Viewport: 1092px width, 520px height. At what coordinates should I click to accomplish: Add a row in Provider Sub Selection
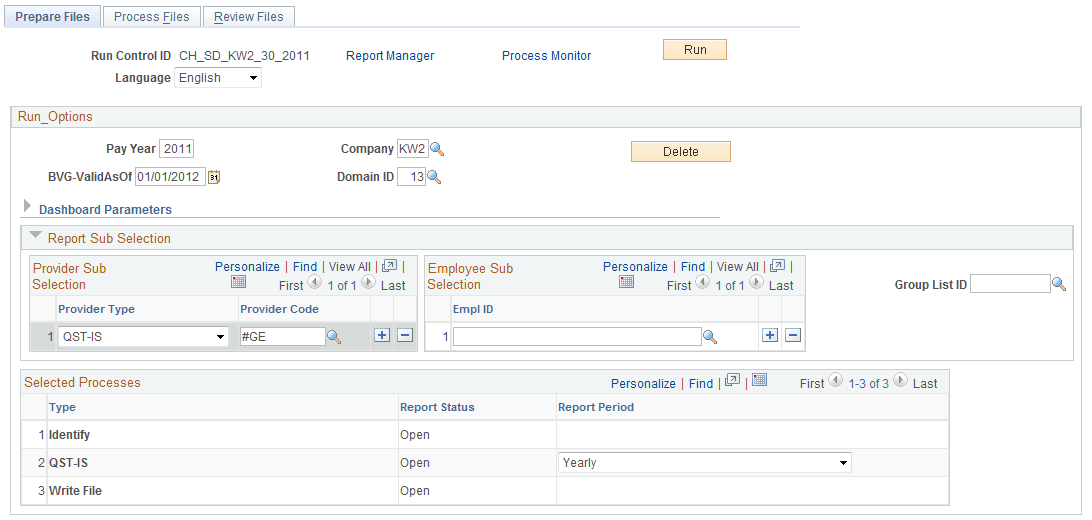point(382,336)
